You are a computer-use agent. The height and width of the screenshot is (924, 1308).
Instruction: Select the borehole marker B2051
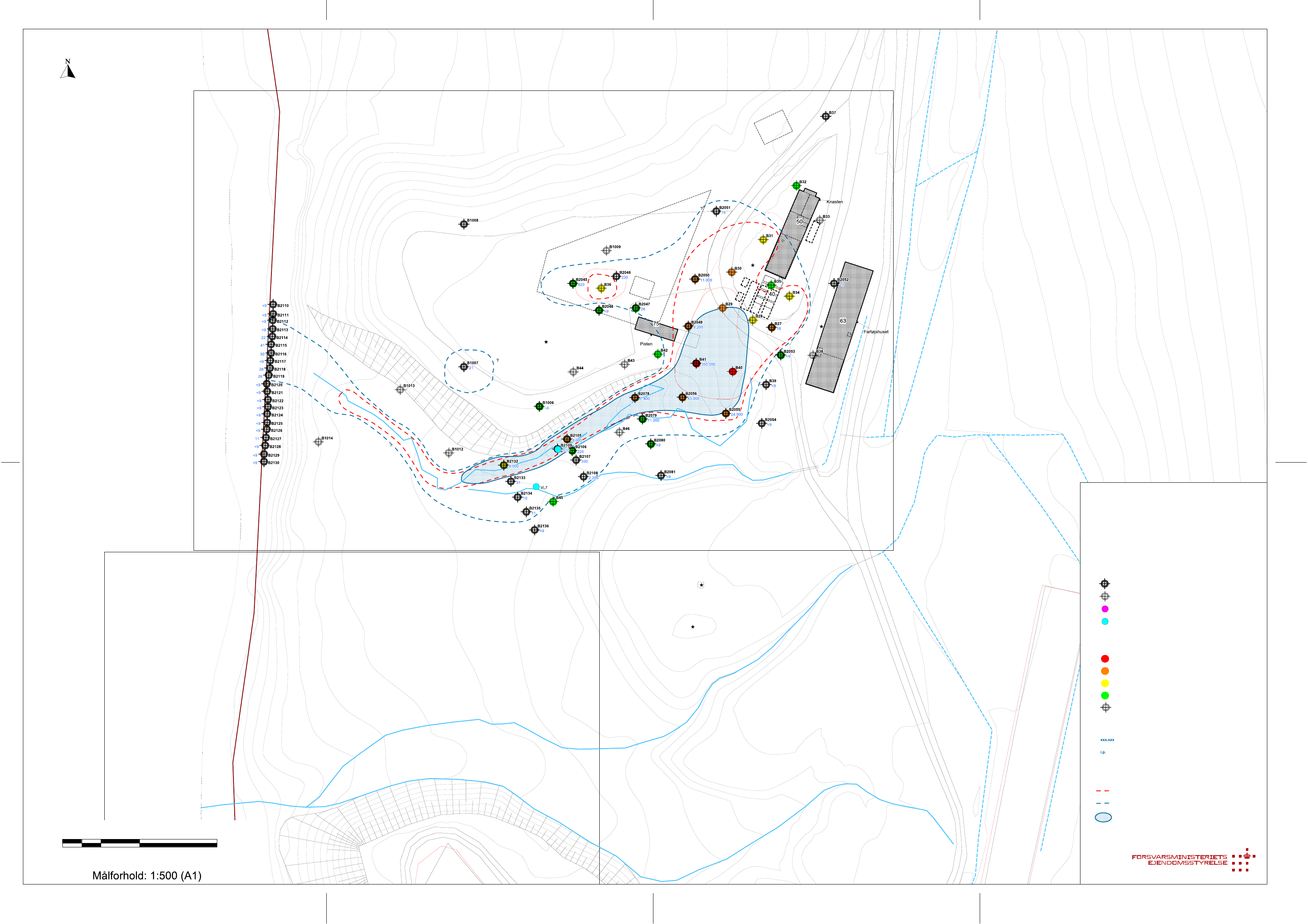[716, 211]
